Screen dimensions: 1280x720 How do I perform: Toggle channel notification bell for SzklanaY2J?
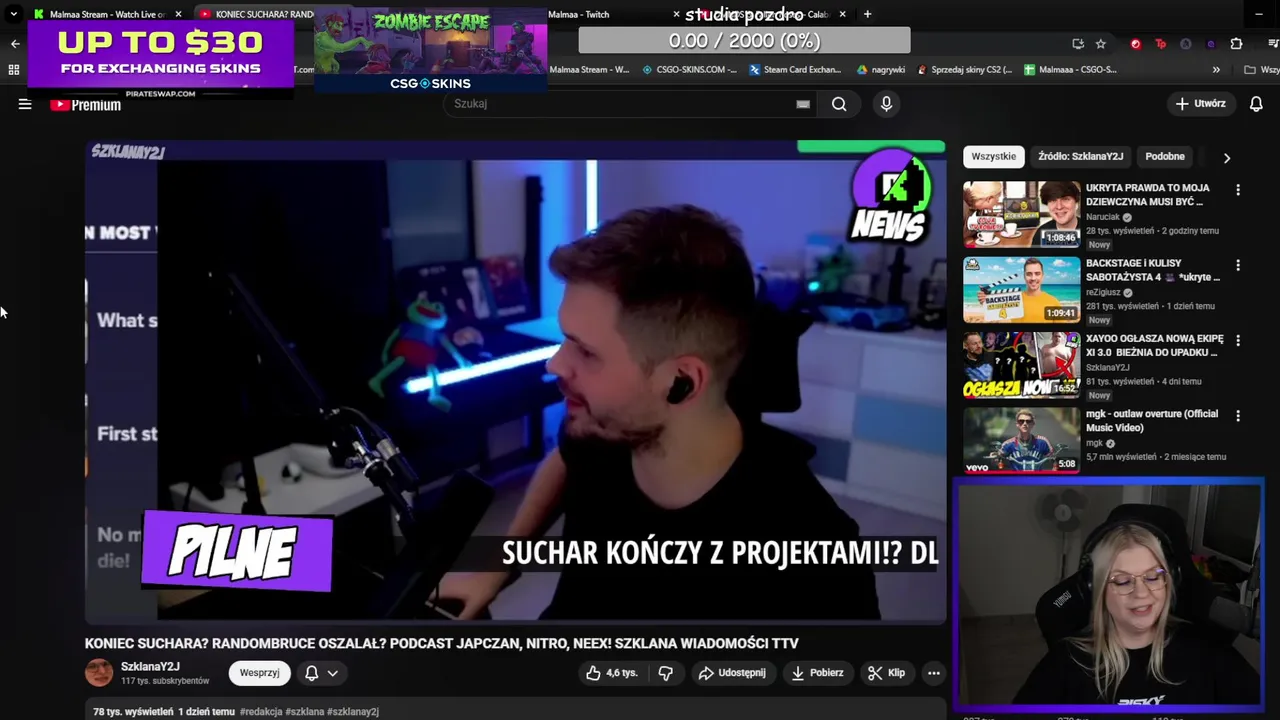[311, 673]
